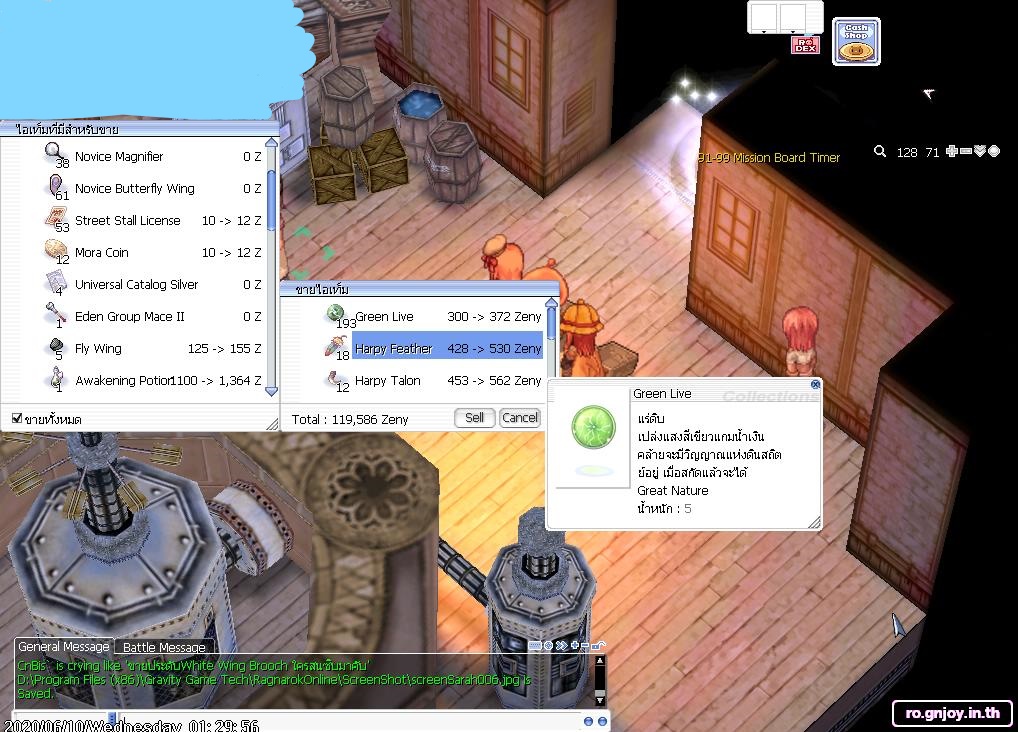Click resize grip of Green Live window

tap(815, 523)
